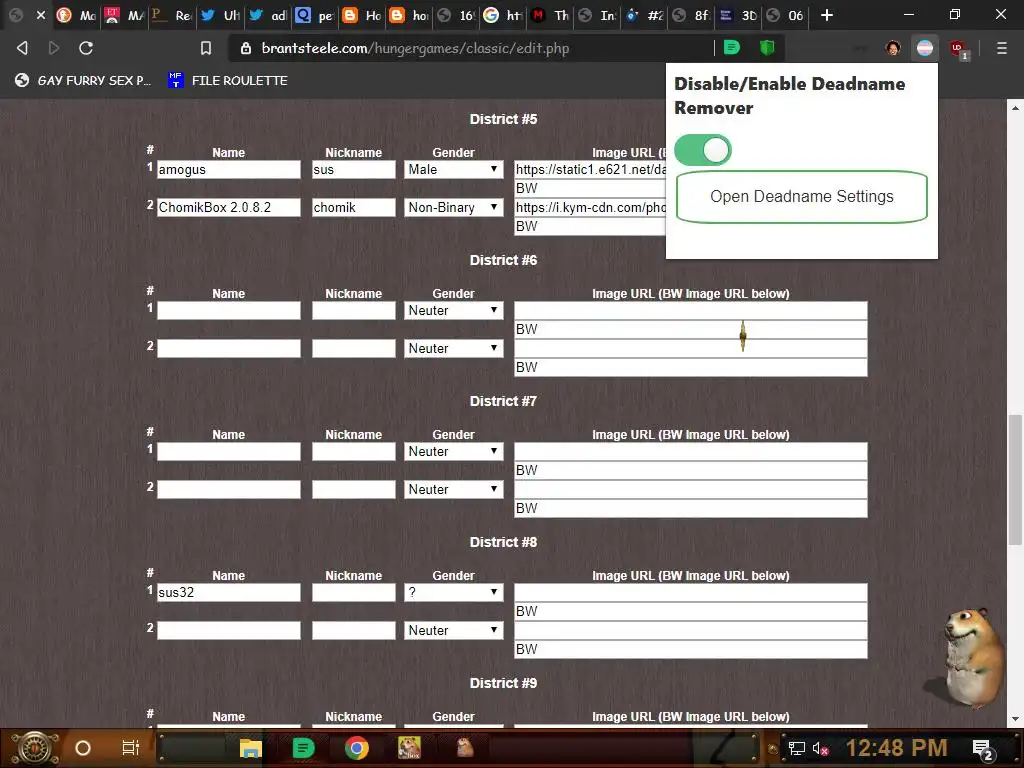Switch to the DuckDuckGo tab labeled Ma
The height and width of the screenshot is (768, 1024).
pyautogui.click(x=76, y=15)
